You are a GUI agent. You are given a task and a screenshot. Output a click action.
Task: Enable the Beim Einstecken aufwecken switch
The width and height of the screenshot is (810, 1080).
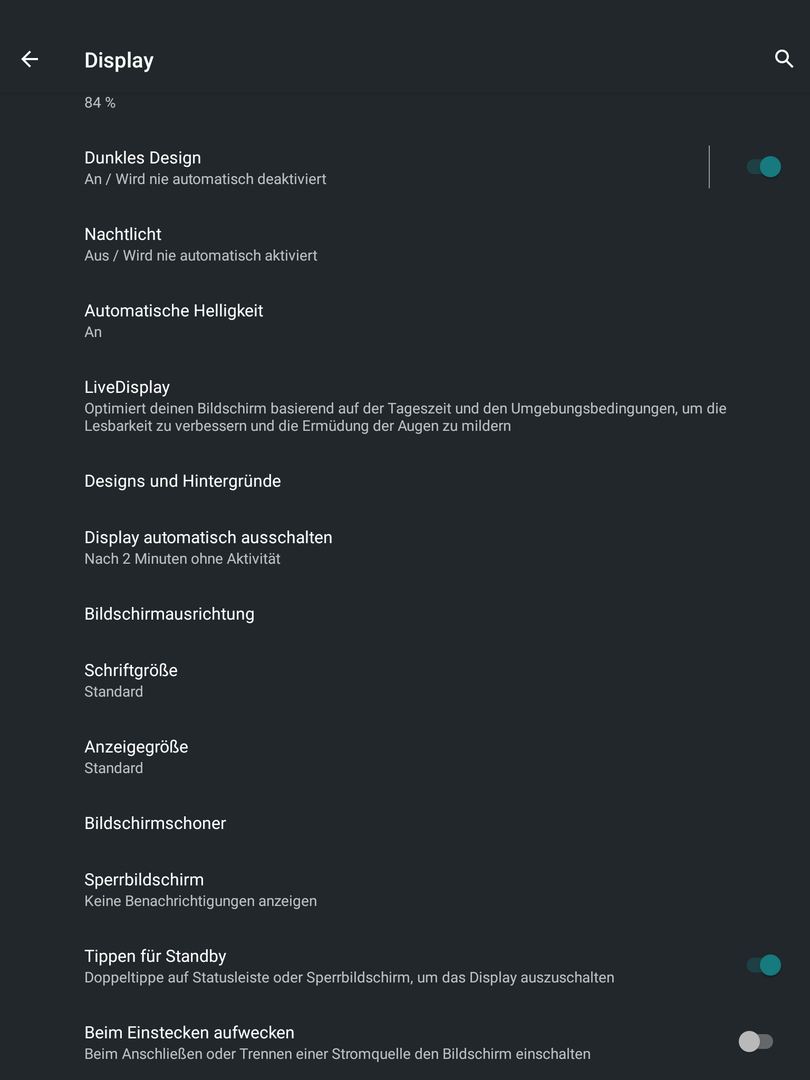[x=756, y=1041]
